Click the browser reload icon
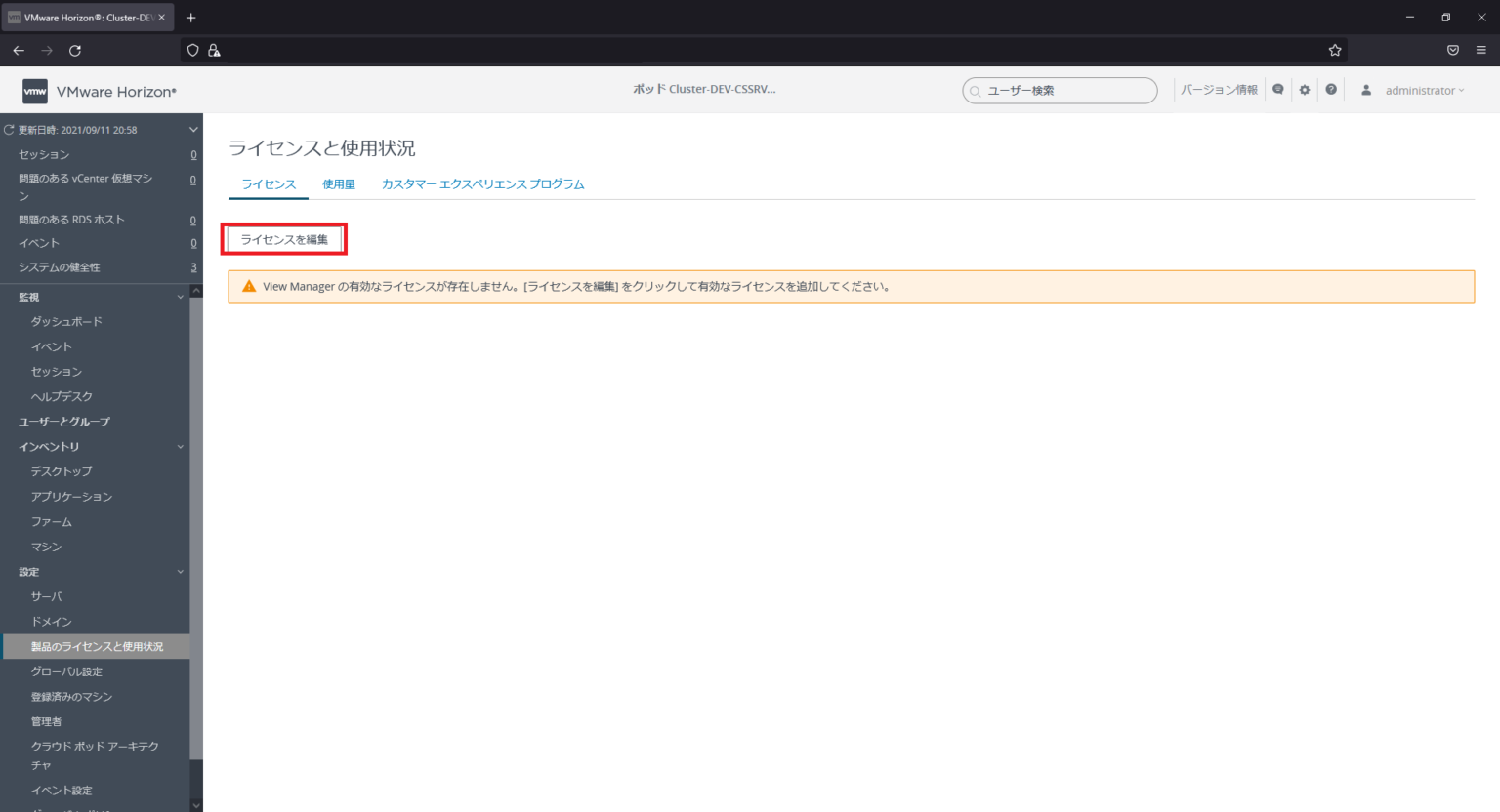This screenshot has height=812, width=1500. [x=75, y=49]
